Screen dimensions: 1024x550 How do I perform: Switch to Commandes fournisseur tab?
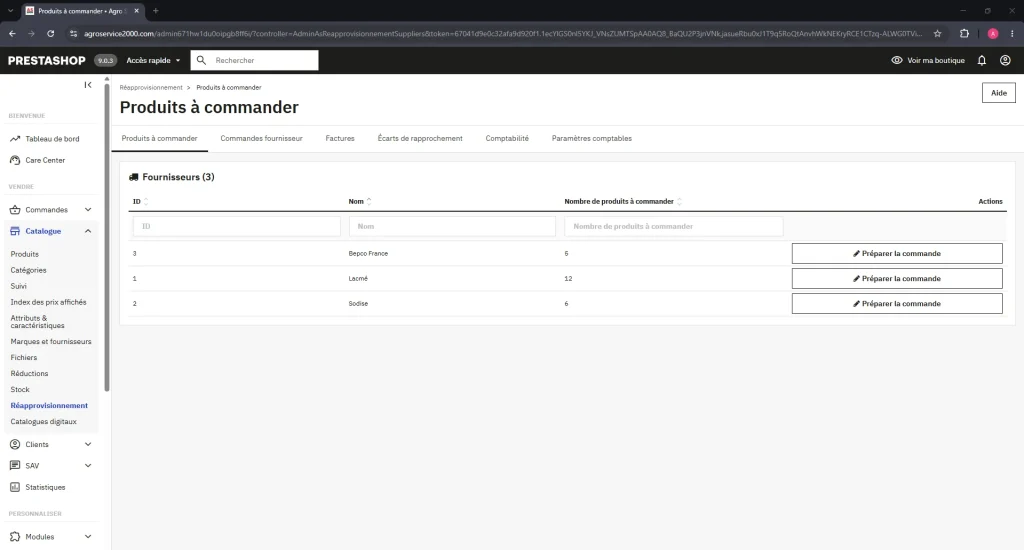(x=261, y=138)
